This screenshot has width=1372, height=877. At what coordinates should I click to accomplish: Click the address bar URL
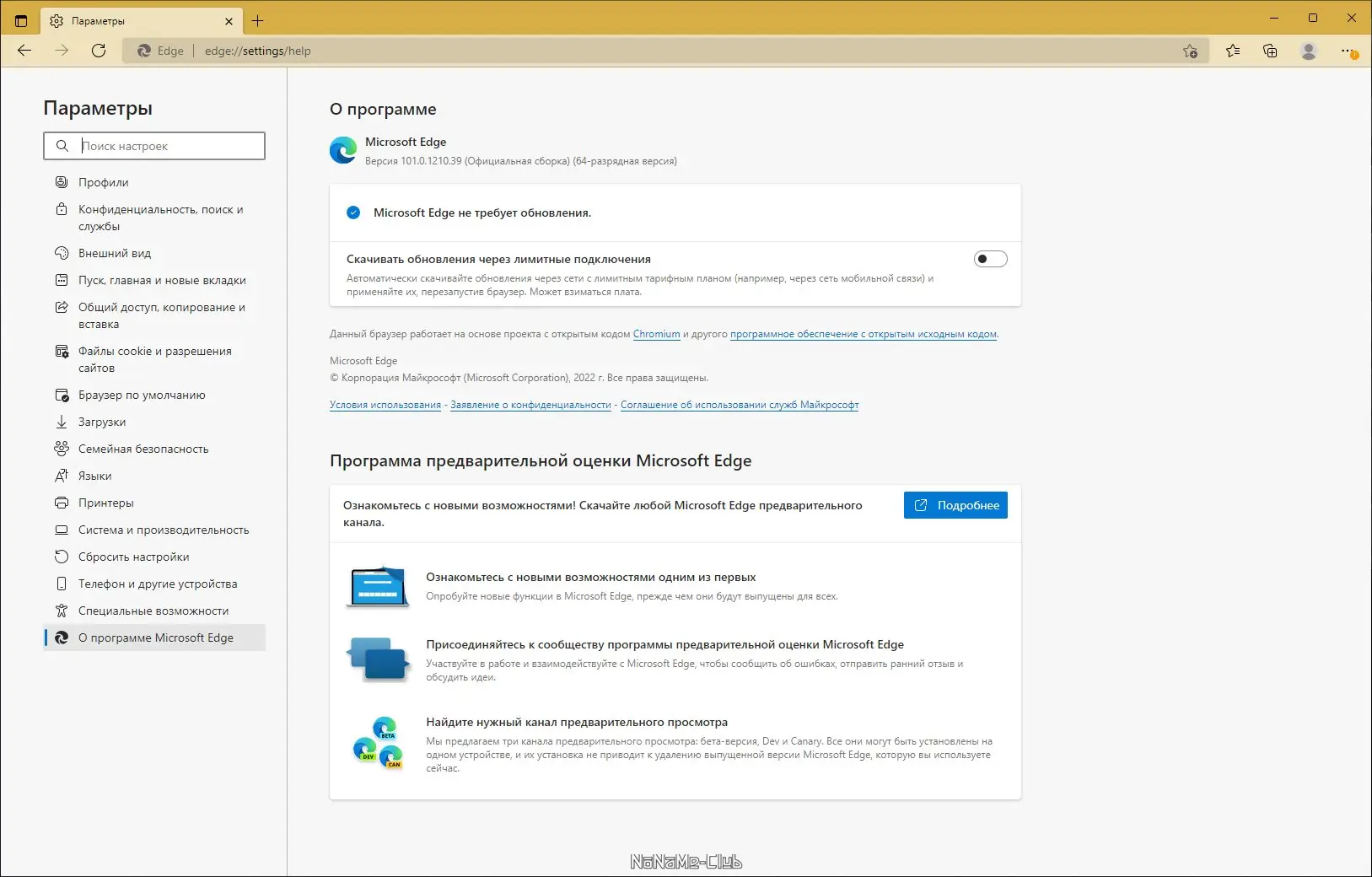(258, 51)
